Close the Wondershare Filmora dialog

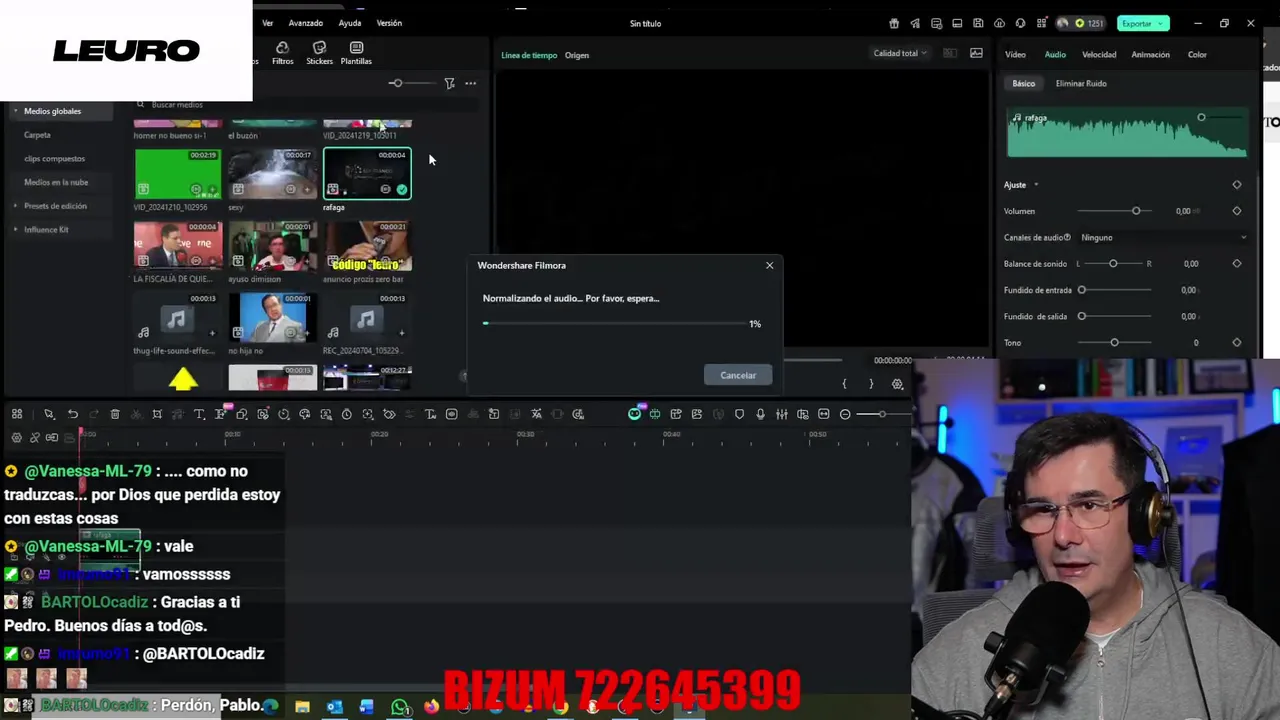[x=769, y=265]
